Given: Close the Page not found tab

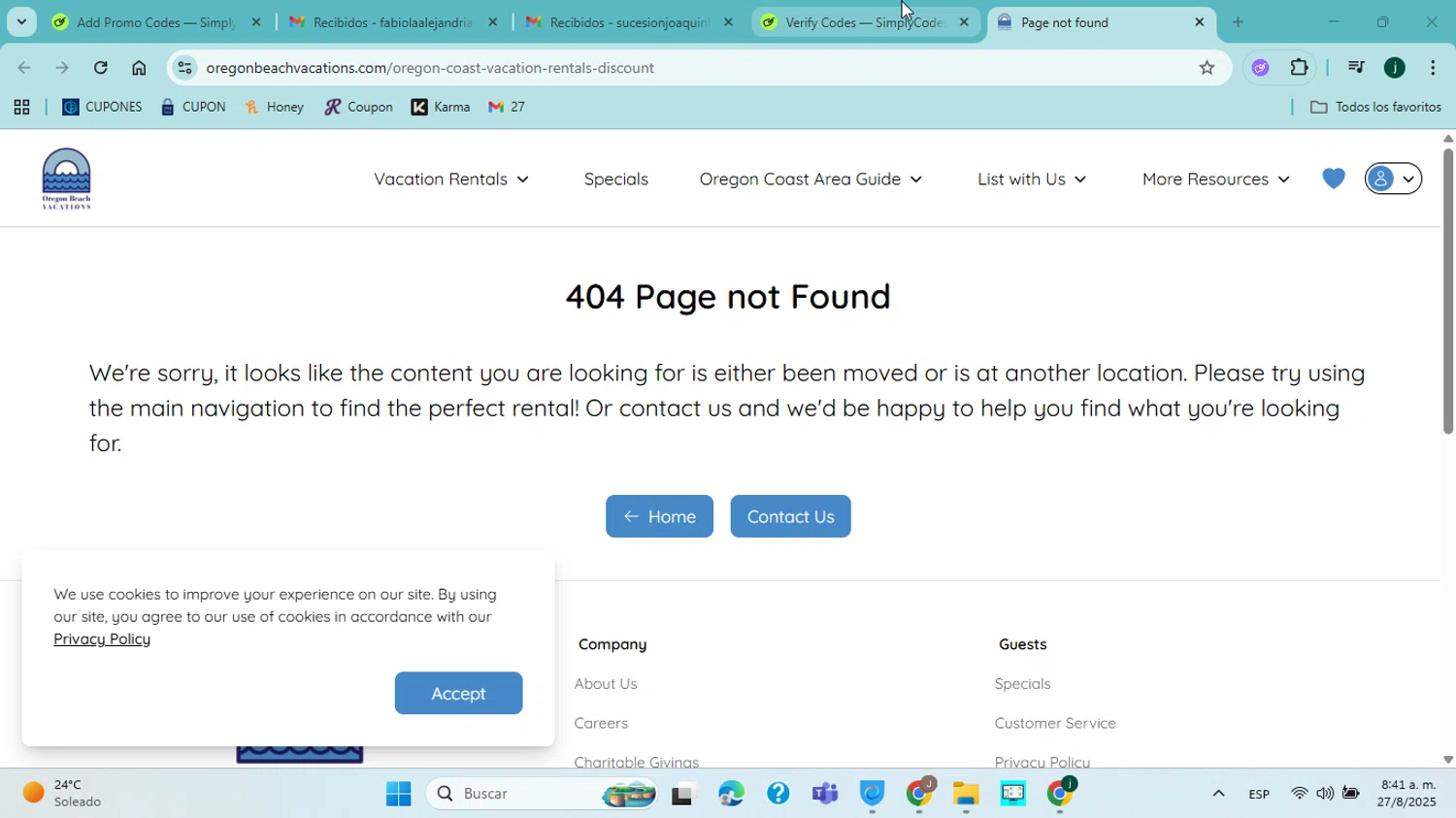Looking at the screenshot, I should tap(1199, 21).
